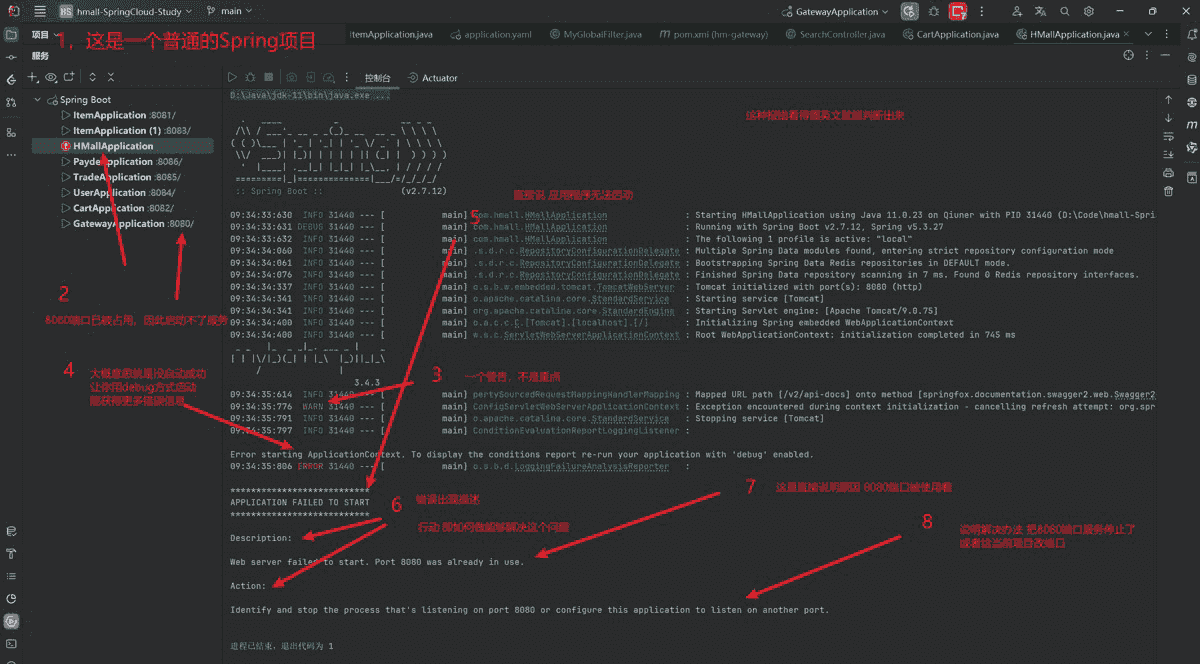Open the CartApplication.java editor tab
The height and width of the screenshot is (664, 1200).
click(950, 34)
